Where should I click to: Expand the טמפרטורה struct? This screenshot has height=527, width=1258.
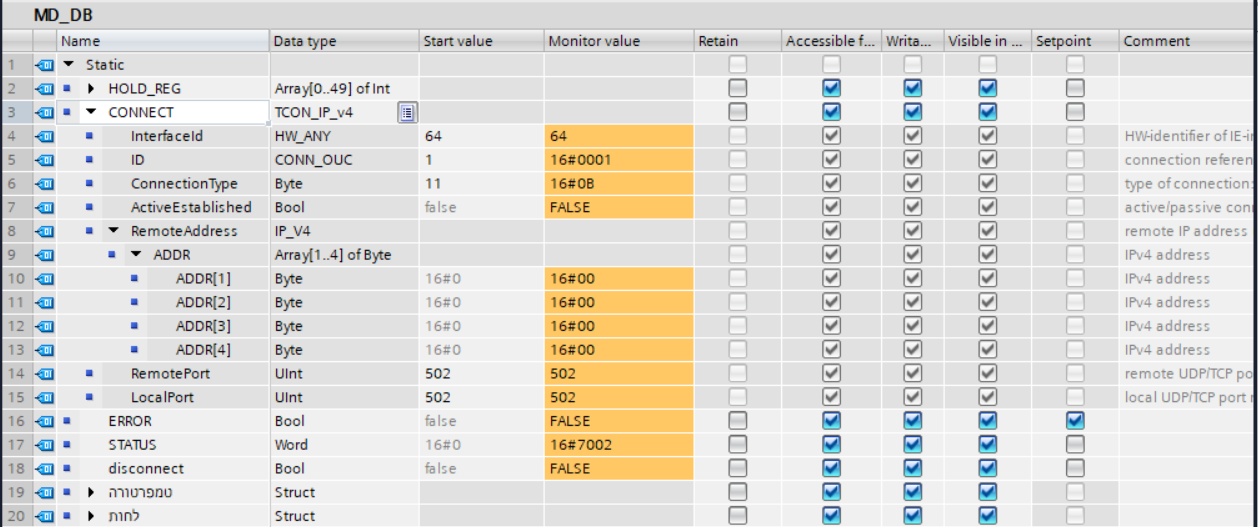(x=91, y=493)
